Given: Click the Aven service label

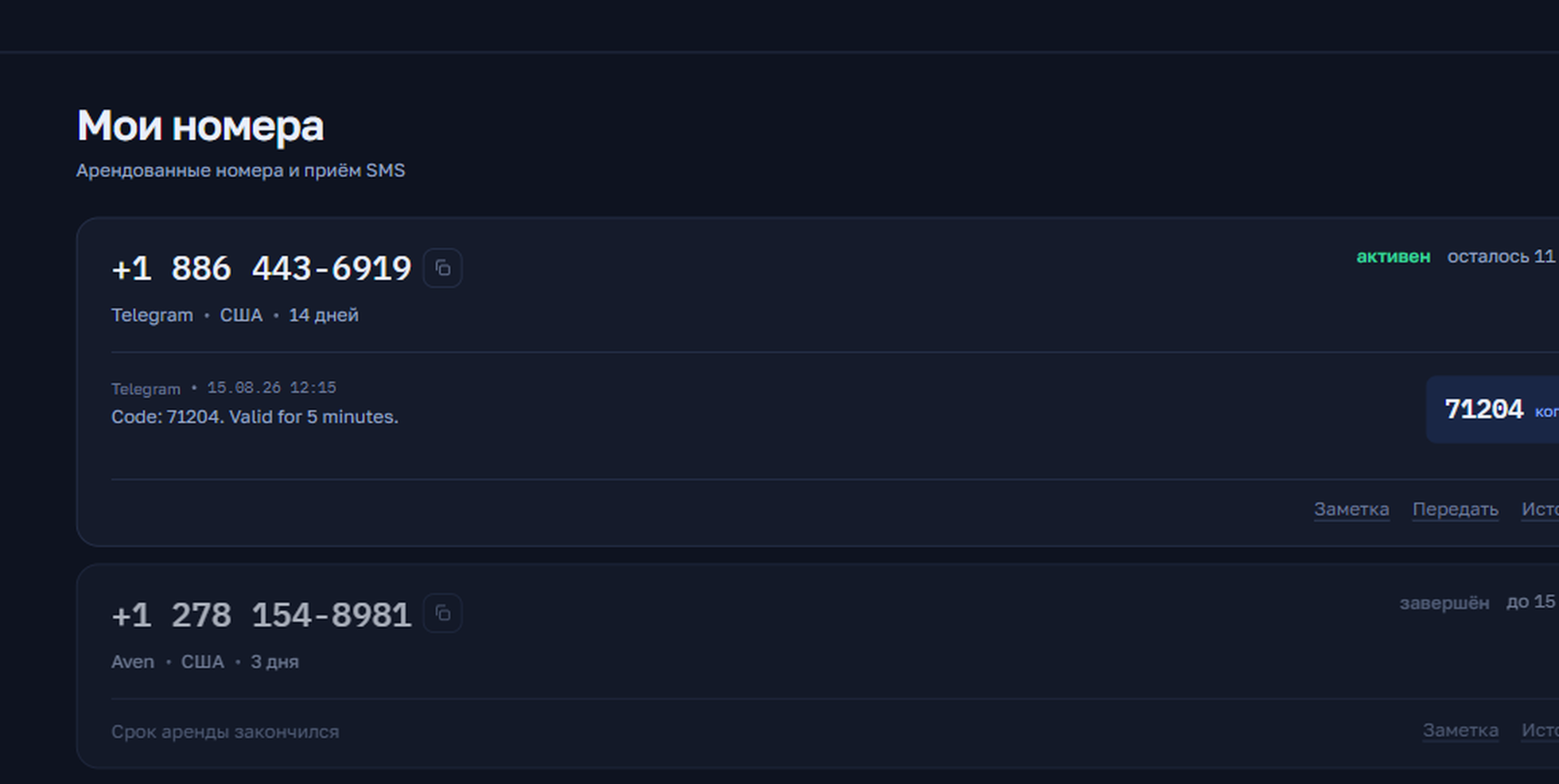Looking at the screenshot, I should [133, 662].
